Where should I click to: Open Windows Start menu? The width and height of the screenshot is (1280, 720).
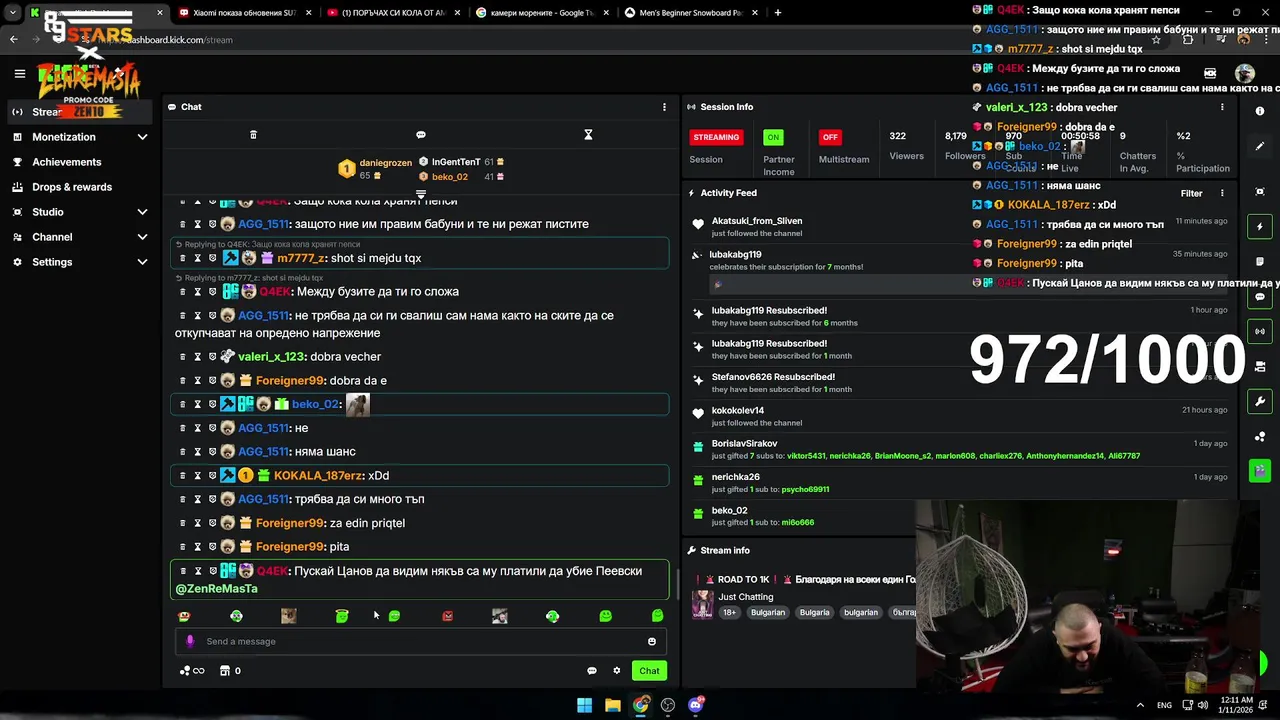point(584,705)
